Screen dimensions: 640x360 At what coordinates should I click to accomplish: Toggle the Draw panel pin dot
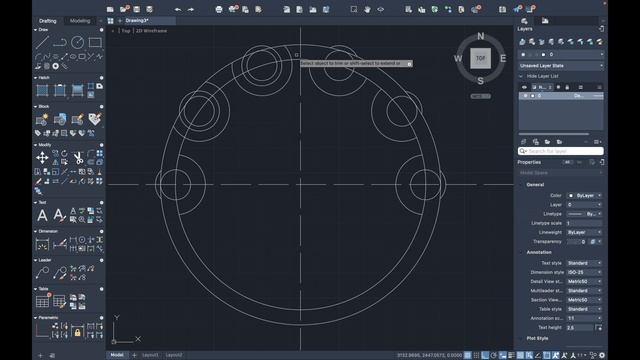coord(101,30)
